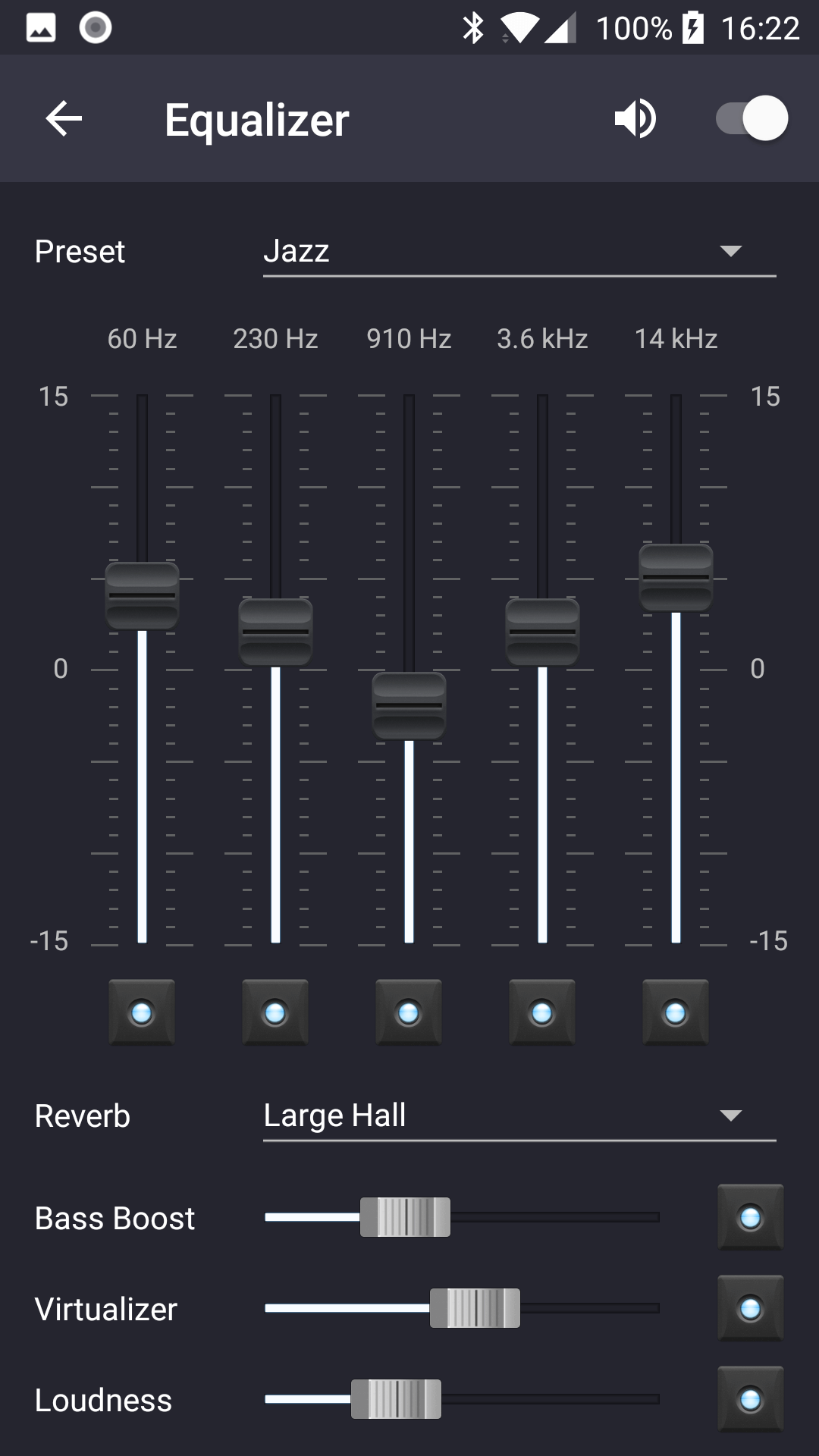Toggle the Loudness LED button
819x1456 pixels.
coord(750,1399)
